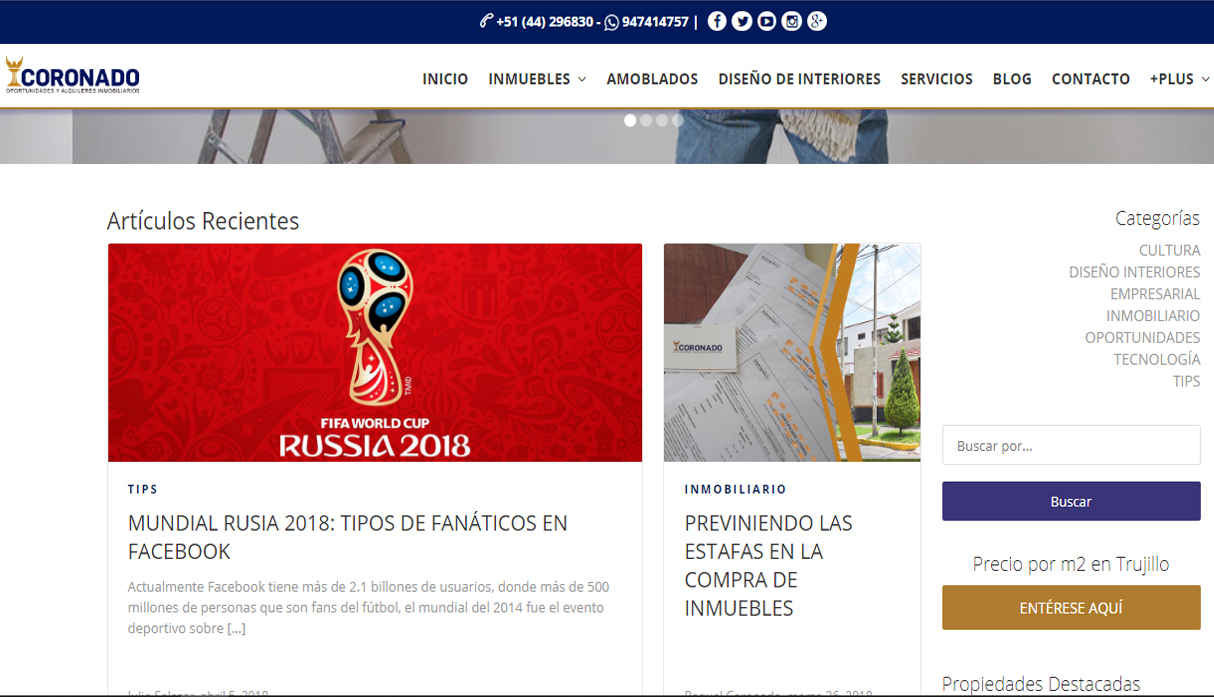Focus the 'Buscar por...' search field
This screenshot has height=697, width=1214.
pyautogui.click(x=1071, y=445)
